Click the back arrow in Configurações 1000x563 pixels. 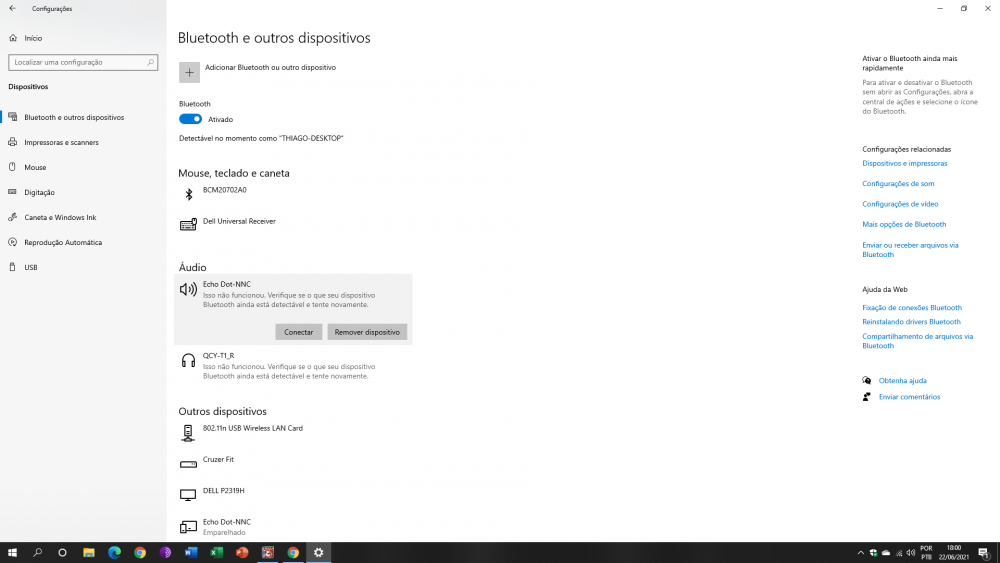(12, 9)
